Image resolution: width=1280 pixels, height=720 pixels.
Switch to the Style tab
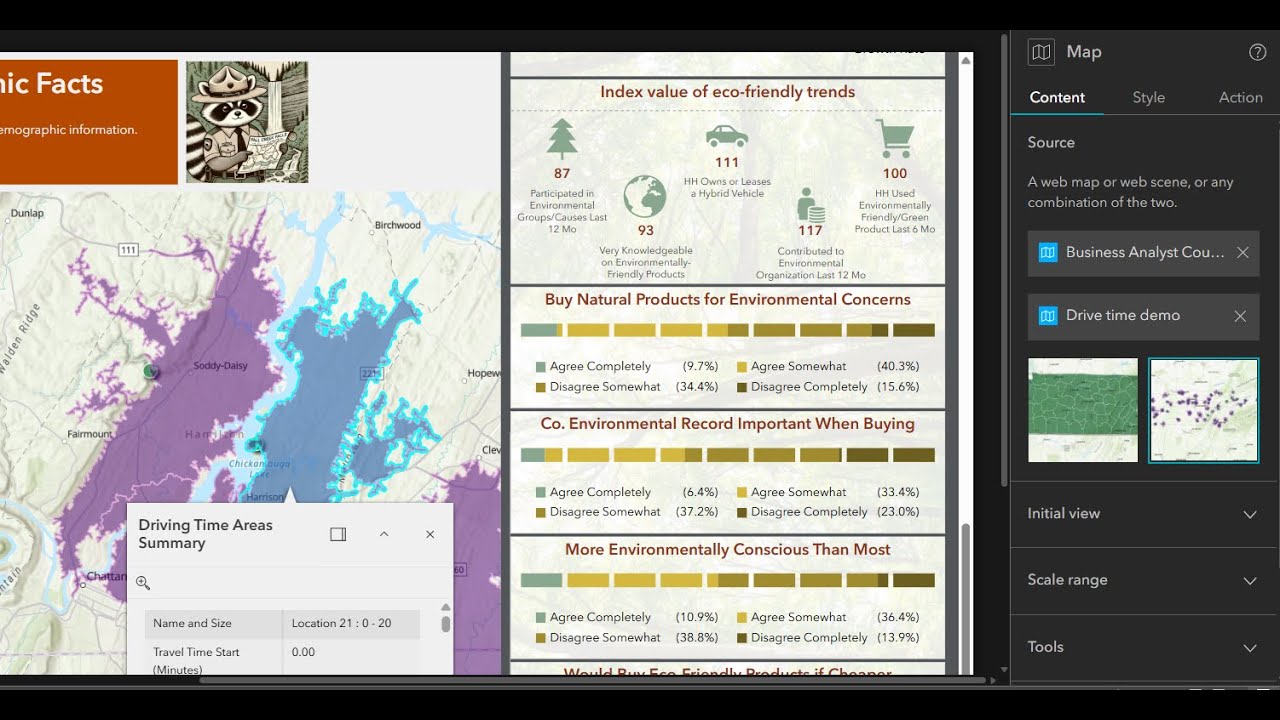[x=1148, y=97]
